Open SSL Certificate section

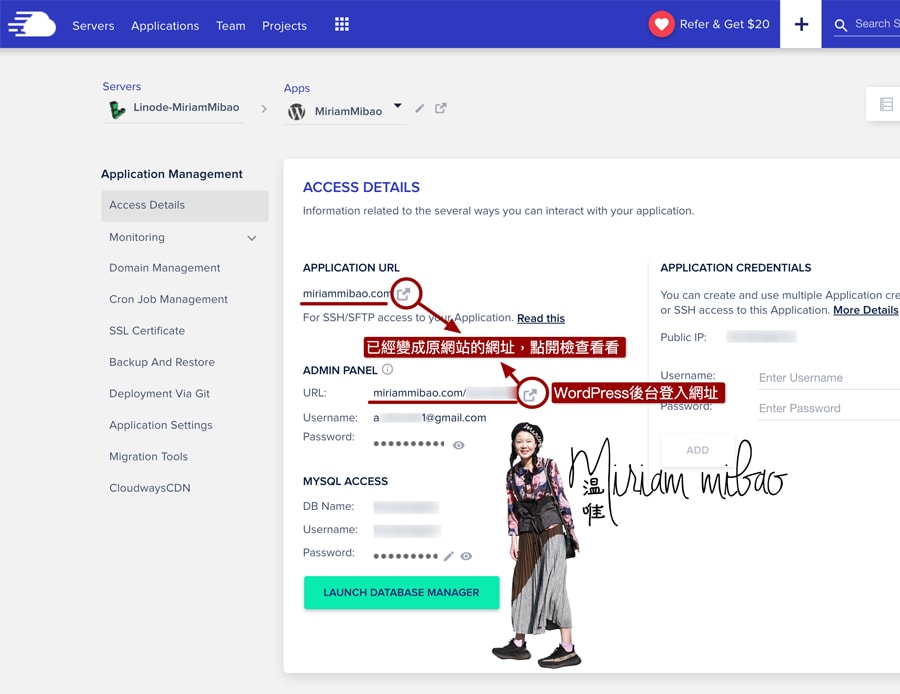[147, 331]
